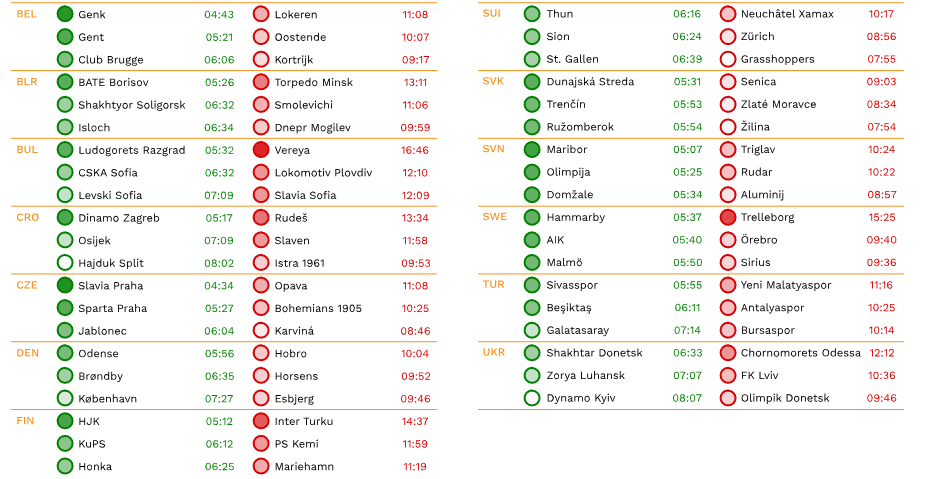Click the red circle beside Trelleborg
926x479 pixels.
(x=728, y=217)
